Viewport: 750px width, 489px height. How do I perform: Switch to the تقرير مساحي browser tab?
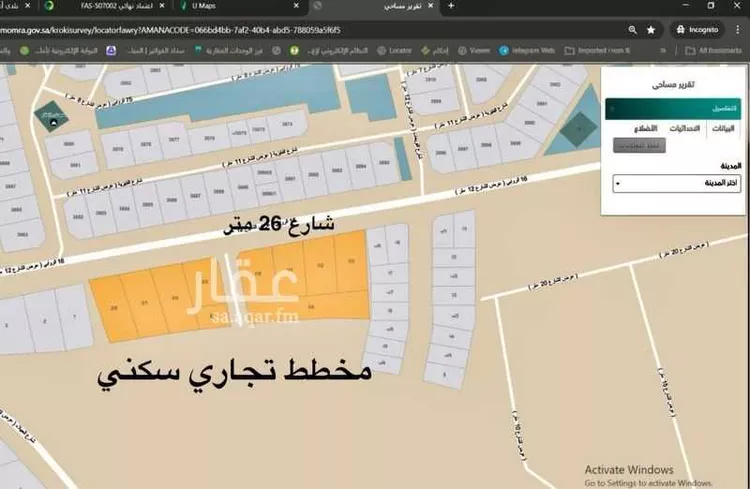(373, 6)
